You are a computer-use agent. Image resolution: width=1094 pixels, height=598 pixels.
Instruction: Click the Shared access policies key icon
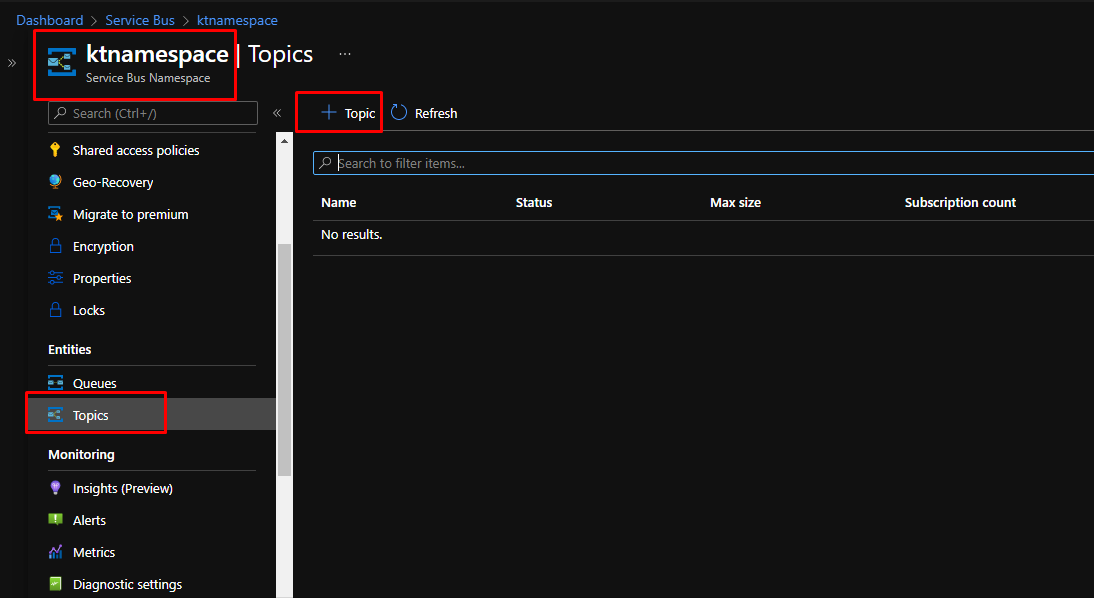click(55, 151)
